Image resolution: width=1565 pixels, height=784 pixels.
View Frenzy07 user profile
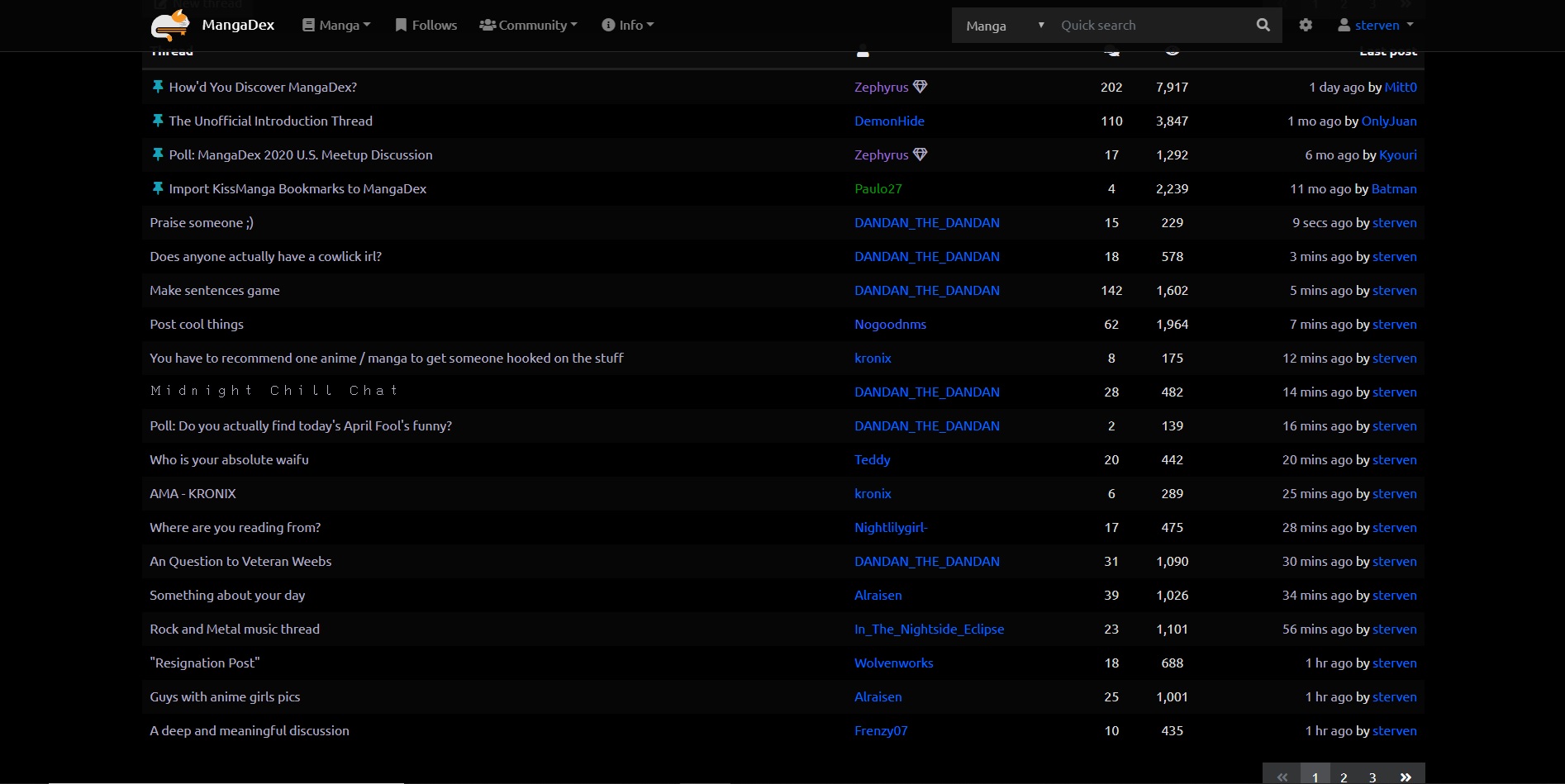pos(881,730)
